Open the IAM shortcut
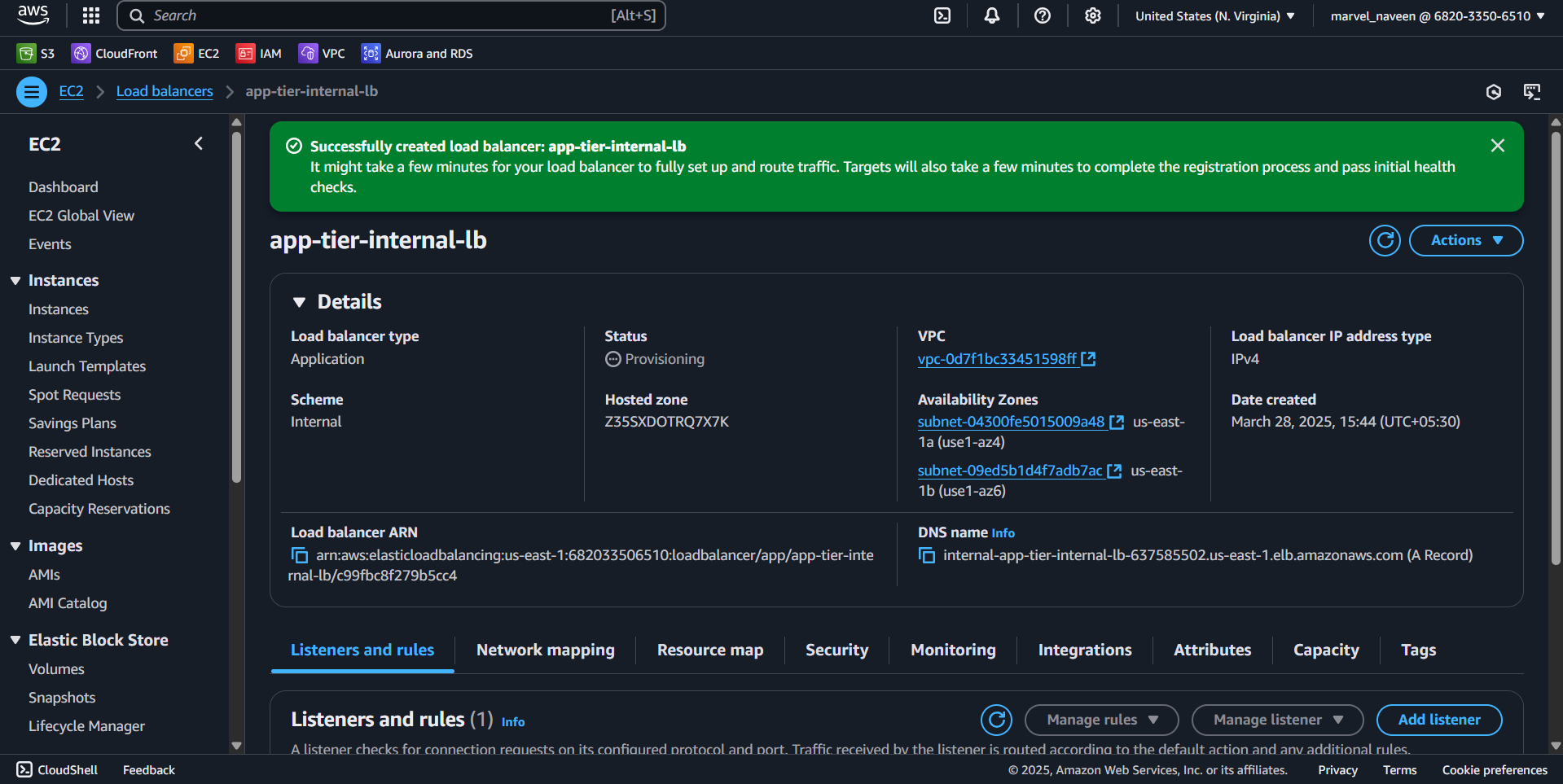 [x=259, y=54]
